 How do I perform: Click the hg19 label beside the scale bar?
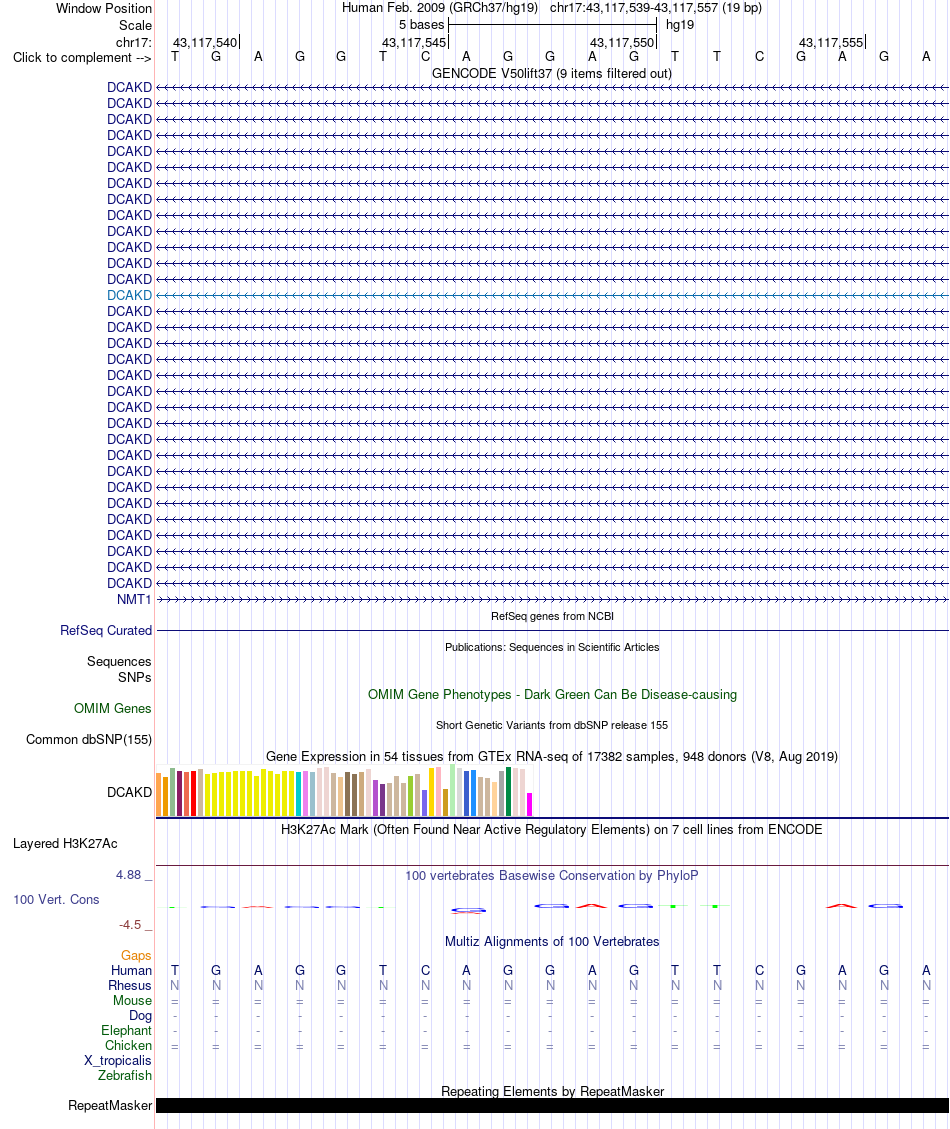pyautogui.click(x=680, y=24)
